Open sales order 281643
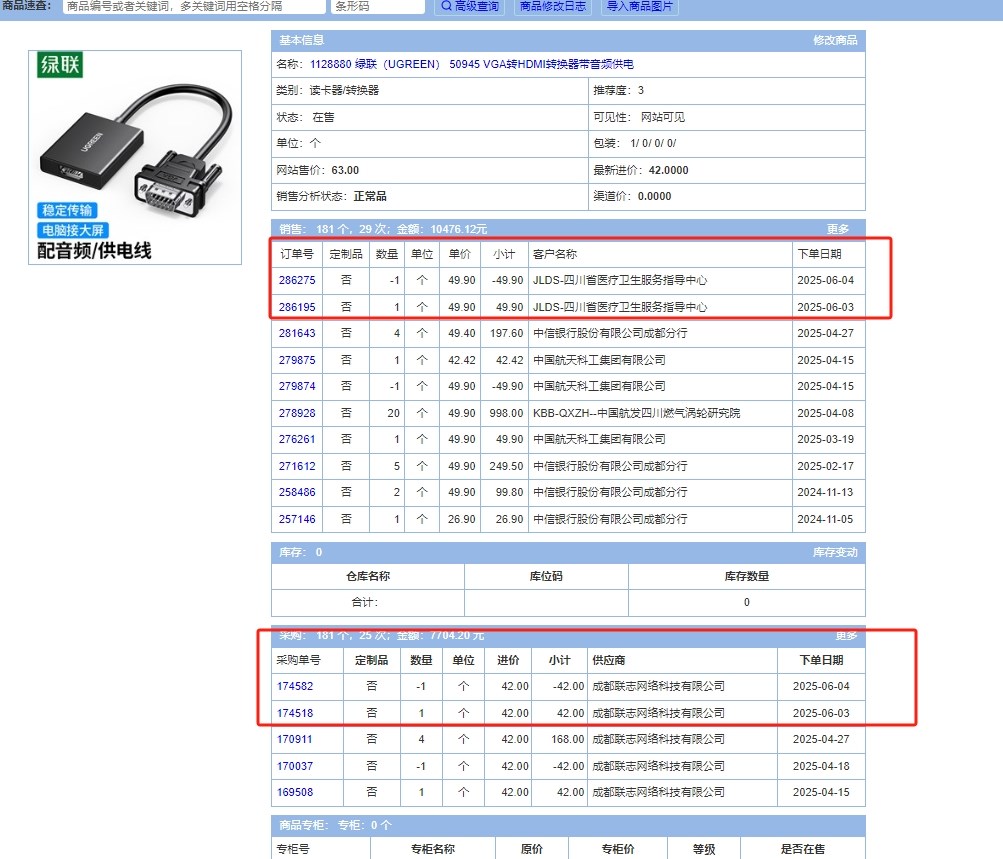 (297, 333)
